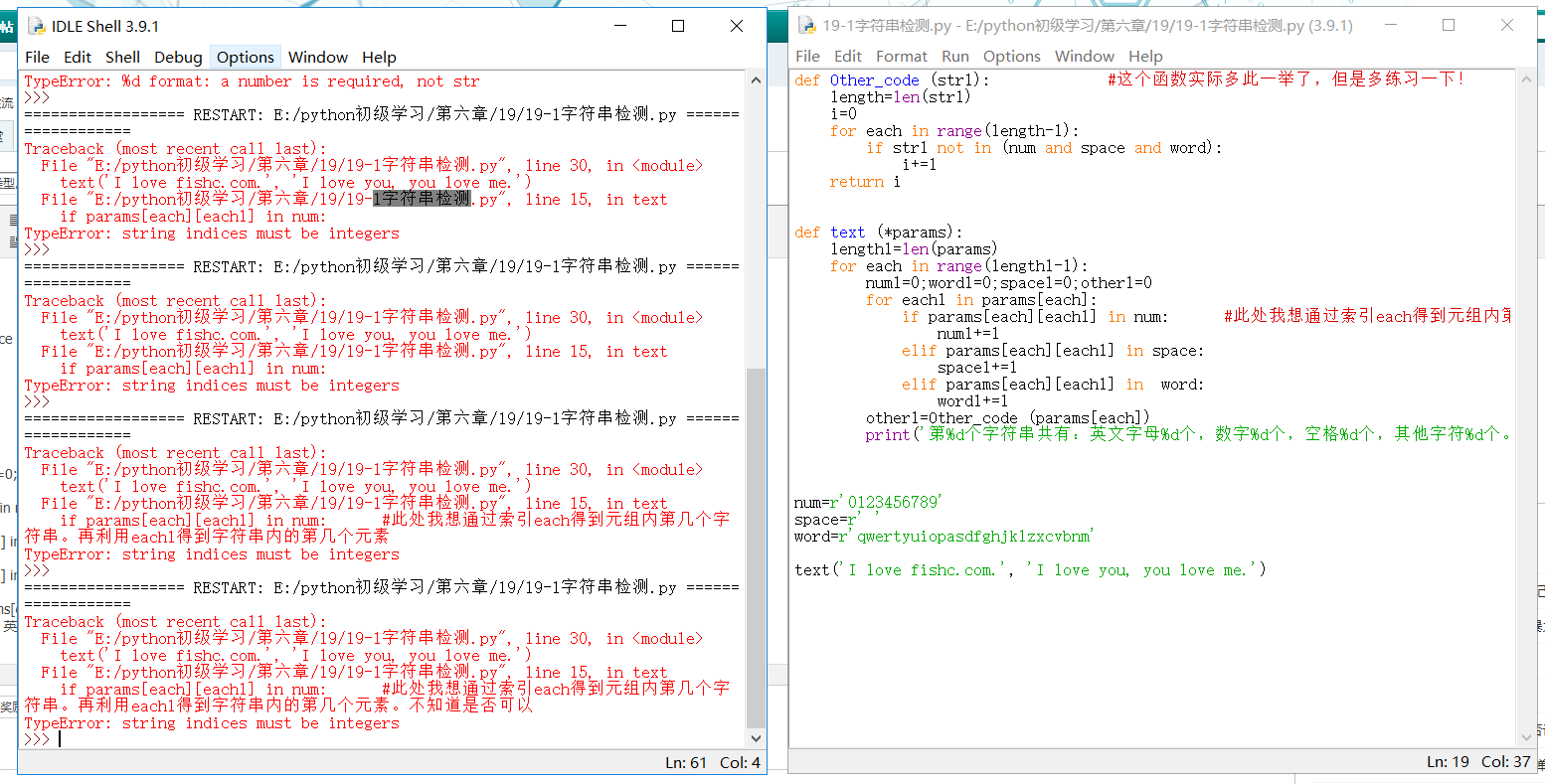Click the num=r'0123456789' line
The image size is (1545, 784).
click(867, 502)
